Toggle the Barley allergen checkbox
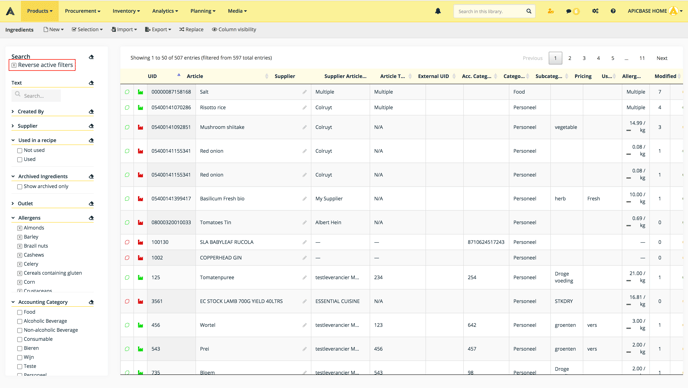 coord(19,237)
